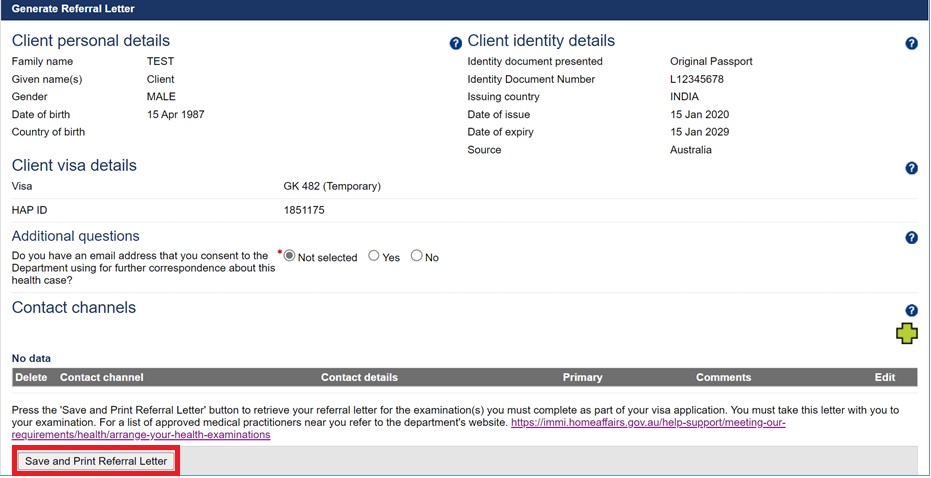Open help for Client visa details section
Screen dimensions: 931x478
pyautogui.click(x=911, y=168)
